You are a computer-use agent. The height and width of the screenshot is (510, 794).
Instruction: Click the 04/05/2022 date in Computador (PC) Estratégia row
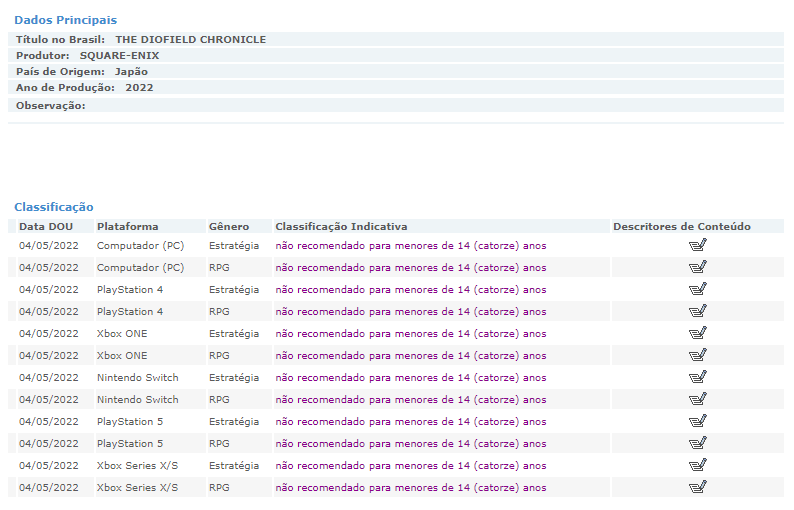point(49,246)
